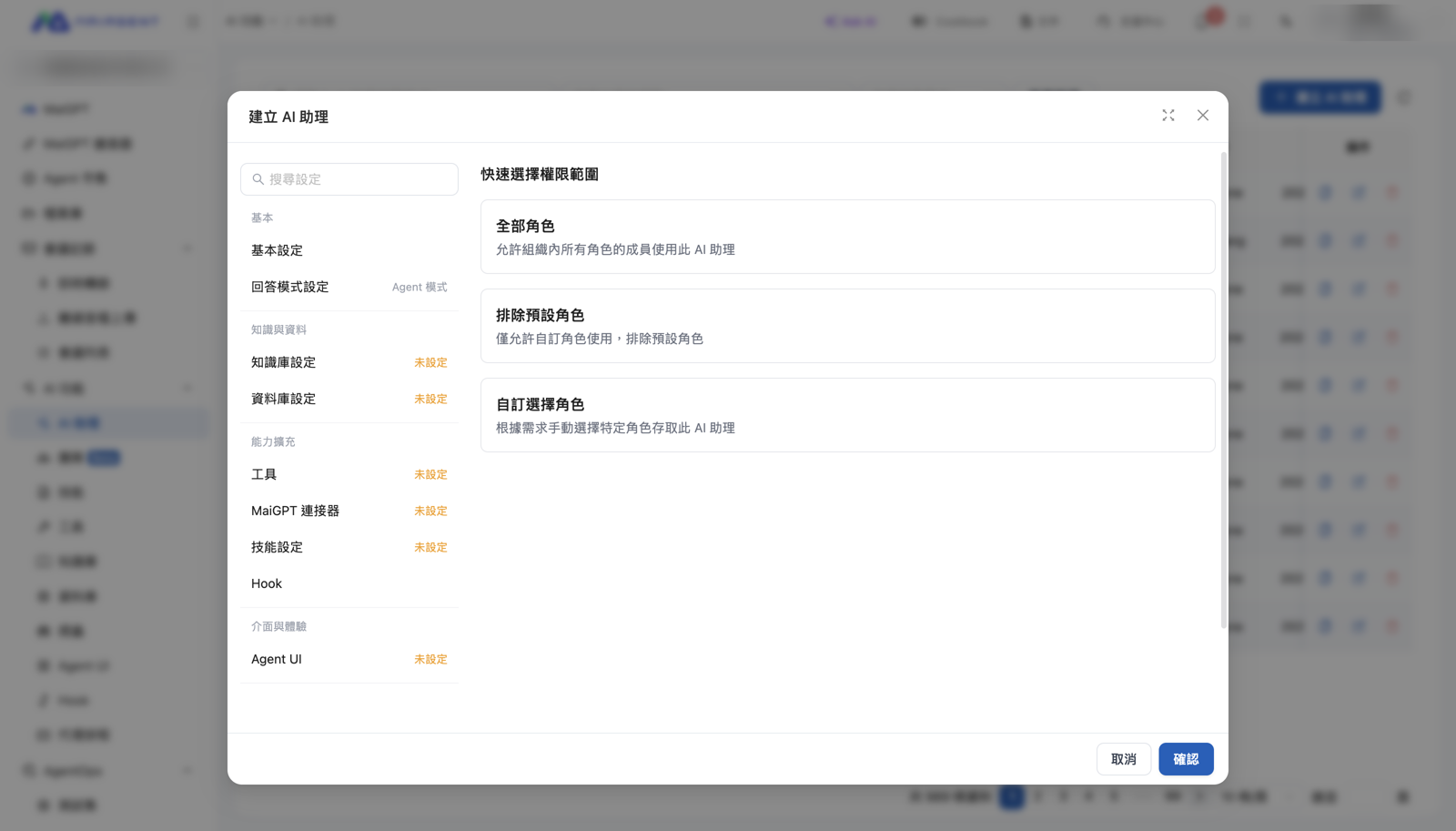
Task: Close the 建立 AI 助理 dialog
Action: pyautogui.click(x=1203, y=116)
